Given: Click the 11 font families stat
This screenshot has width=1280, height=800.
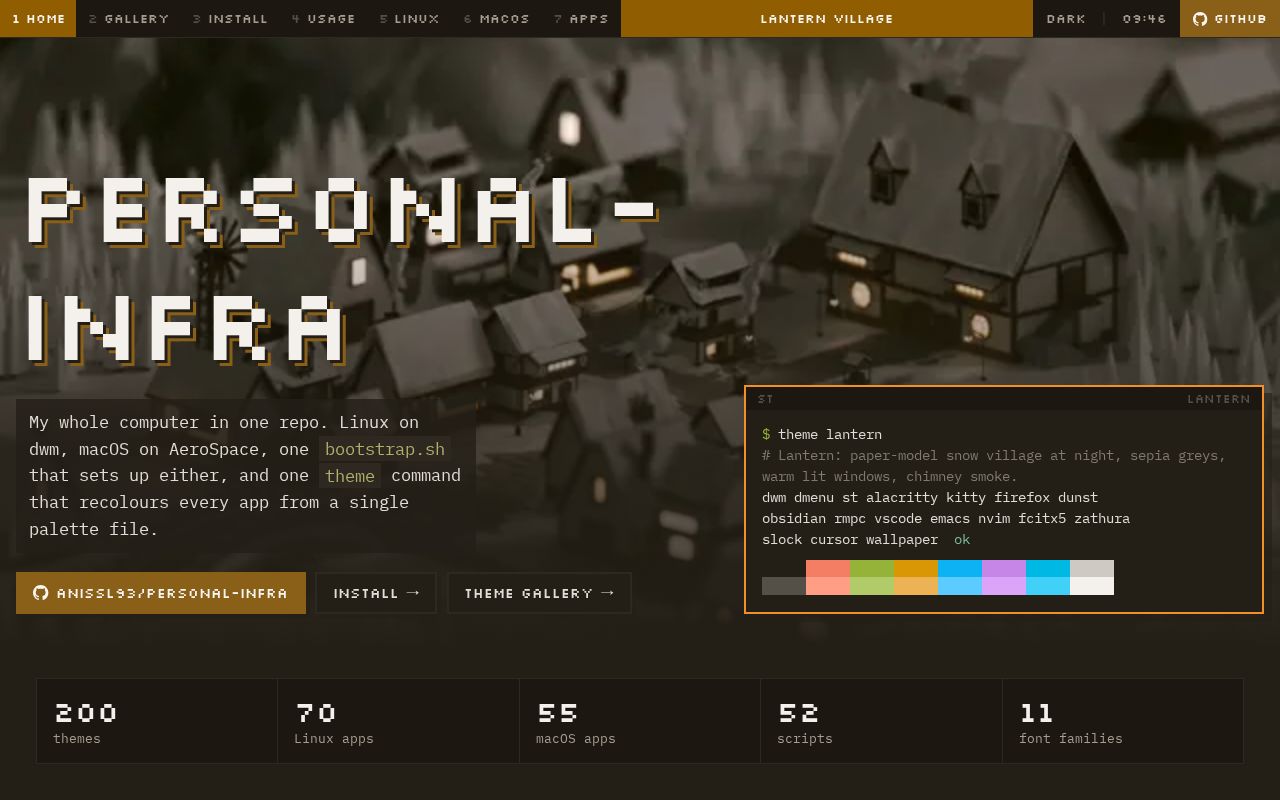Looking at the screenshot, I should (1123, 721).
